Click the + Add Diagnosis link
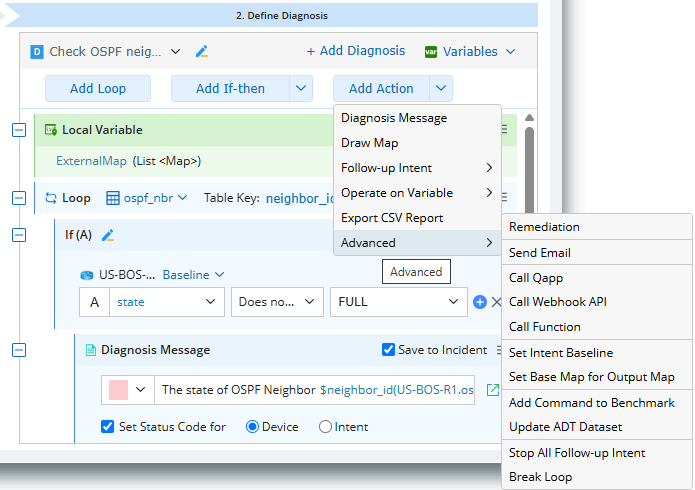695x490 pixels. tap(356, 51)
